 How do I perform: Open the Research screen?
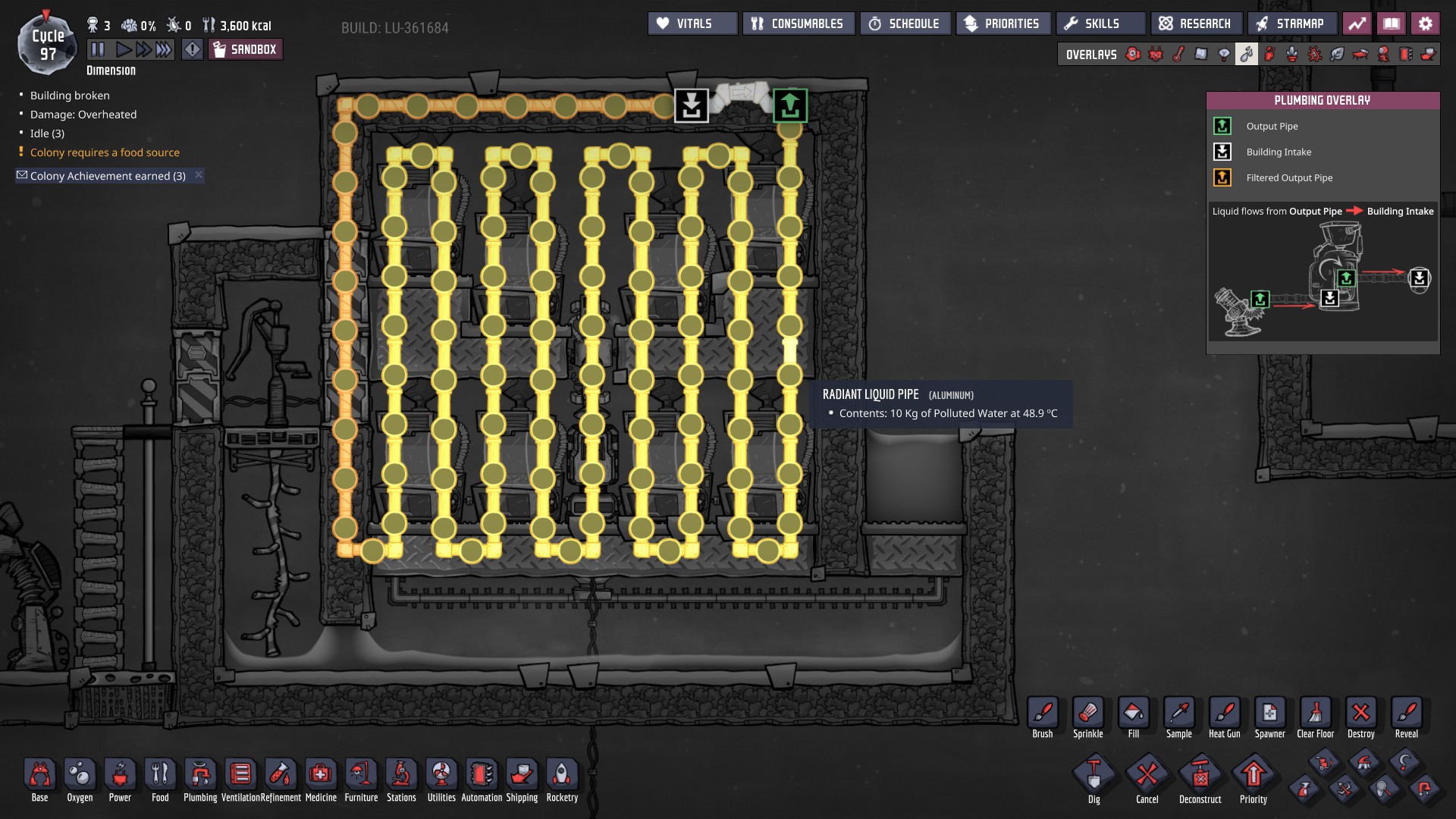(x=1196, y=24)
